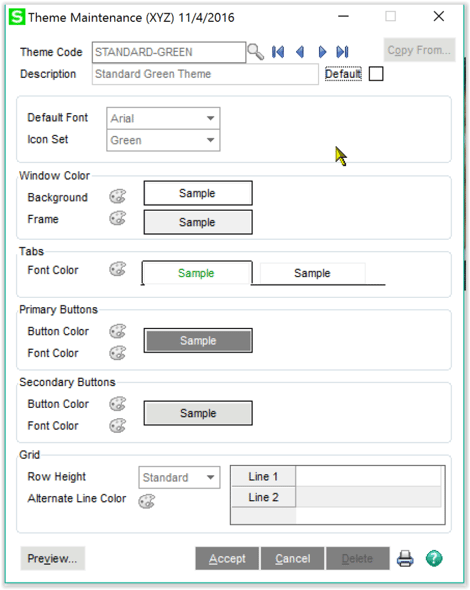Open Theme Code lookup magnifier

(256, 52)
